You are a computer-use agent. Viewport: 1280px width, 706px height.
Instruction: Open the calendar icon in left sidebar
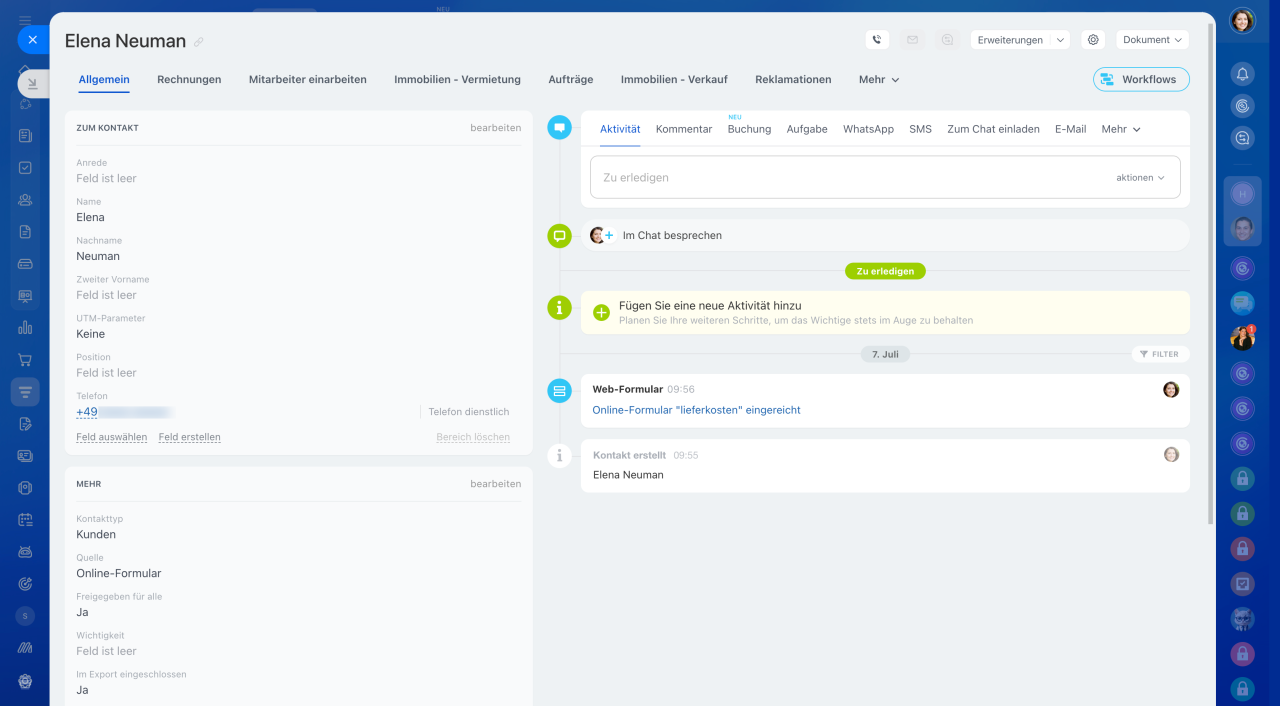(x=25, y=520)
